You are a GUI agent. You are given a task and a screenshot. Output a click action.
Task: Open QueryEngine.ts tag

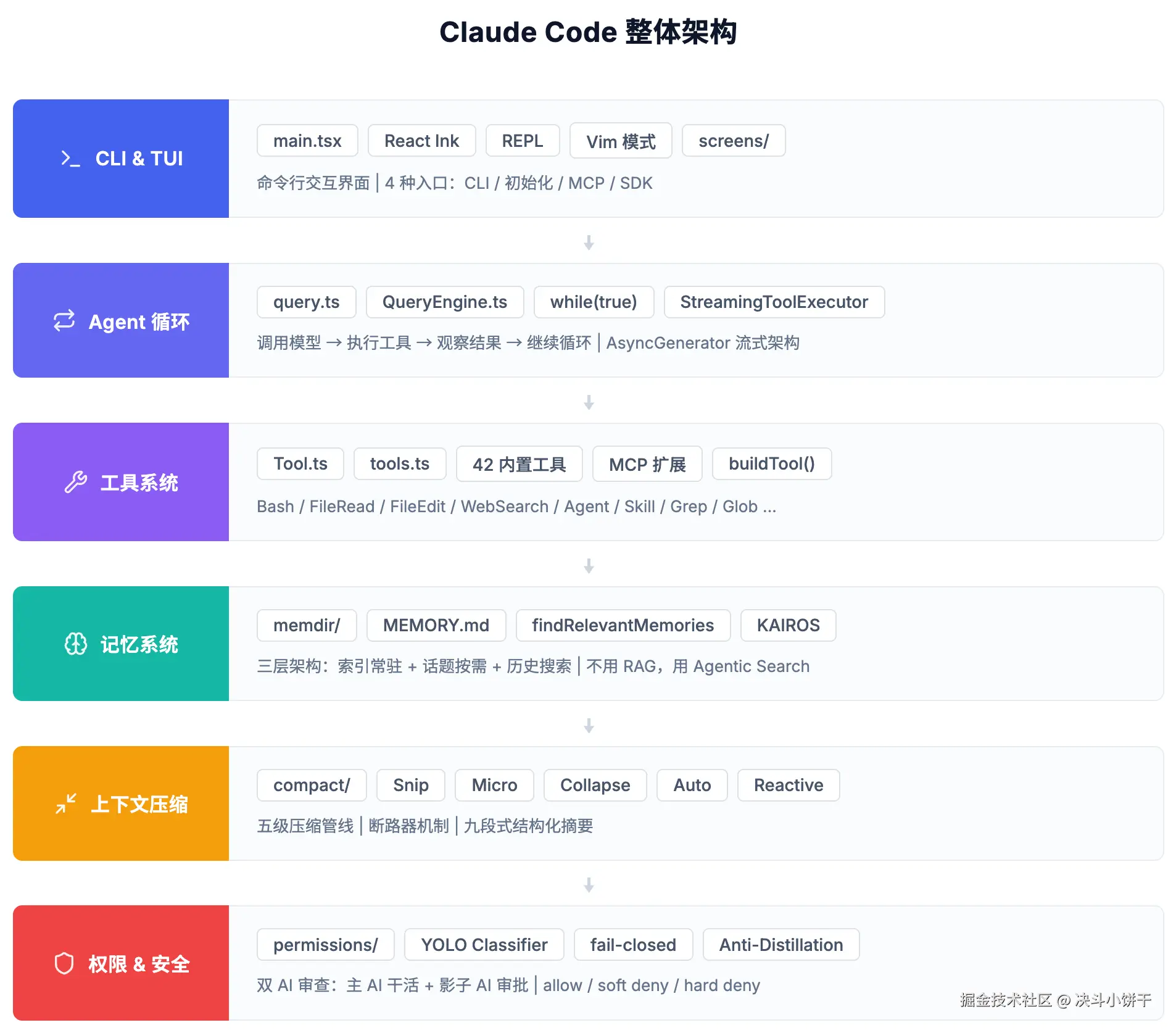(x=445, y=302)
